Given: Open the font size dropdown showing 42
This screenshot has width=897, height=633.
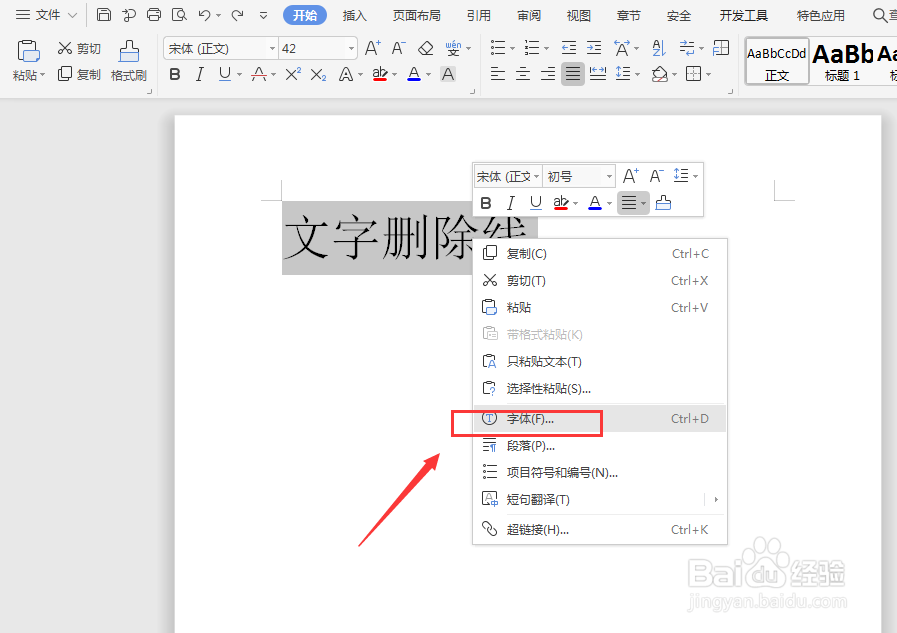Looking at the screenshot, I should (x=310, y=47).
